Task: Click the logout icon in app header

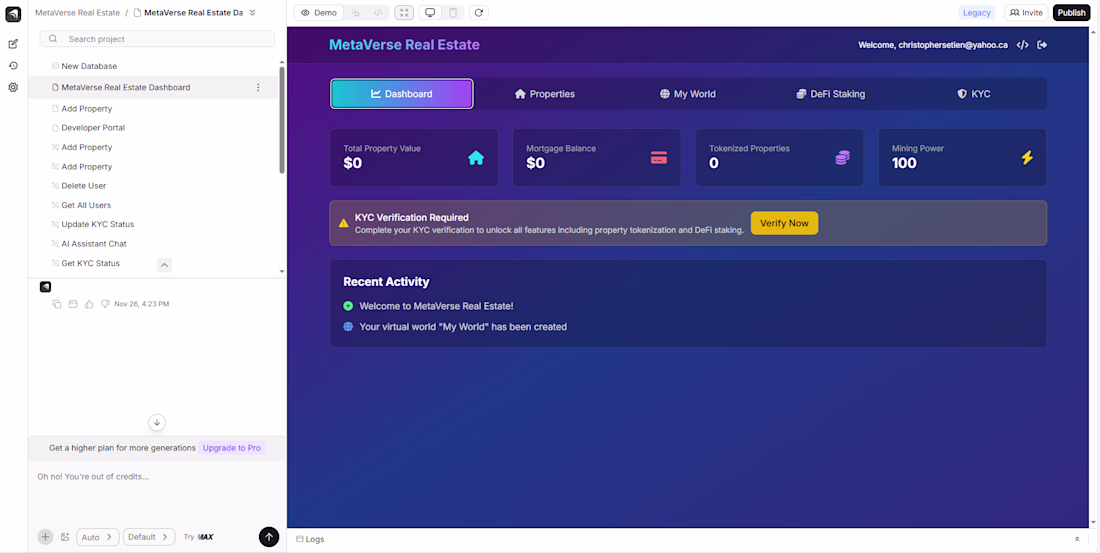Action: [x=1042, y=45]
